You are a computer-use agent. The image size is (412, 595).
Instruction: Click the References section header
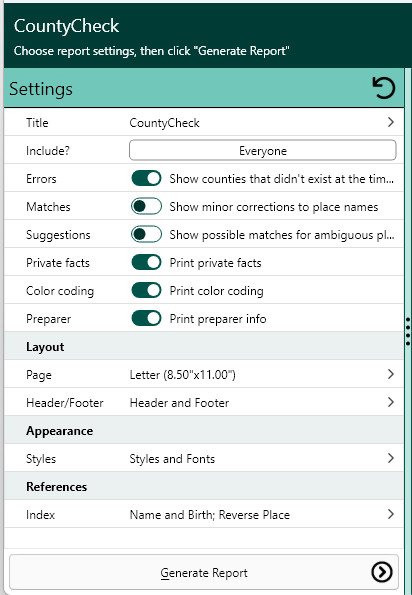tap(57, 487)
